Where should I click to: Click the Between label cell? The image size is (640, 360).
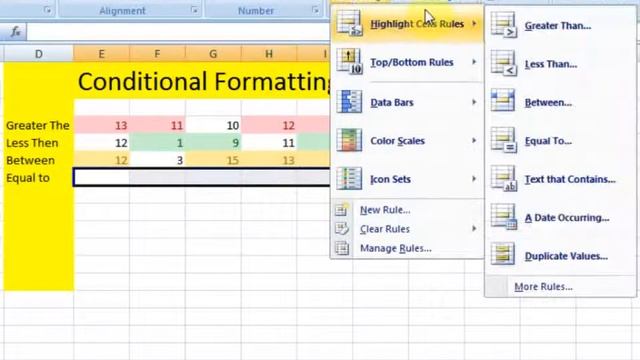coord(38,160)
